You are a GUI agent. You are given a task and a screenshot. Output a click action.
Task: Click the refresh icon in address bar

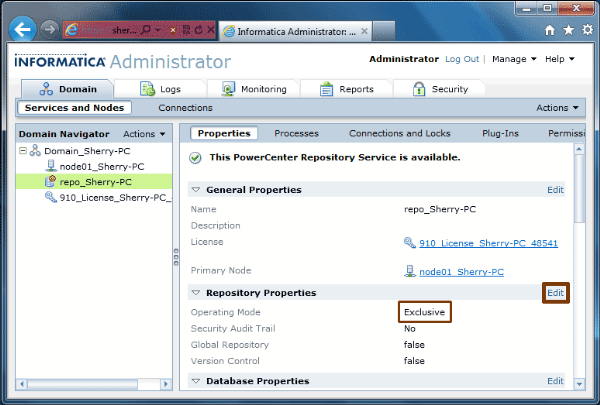198,30
